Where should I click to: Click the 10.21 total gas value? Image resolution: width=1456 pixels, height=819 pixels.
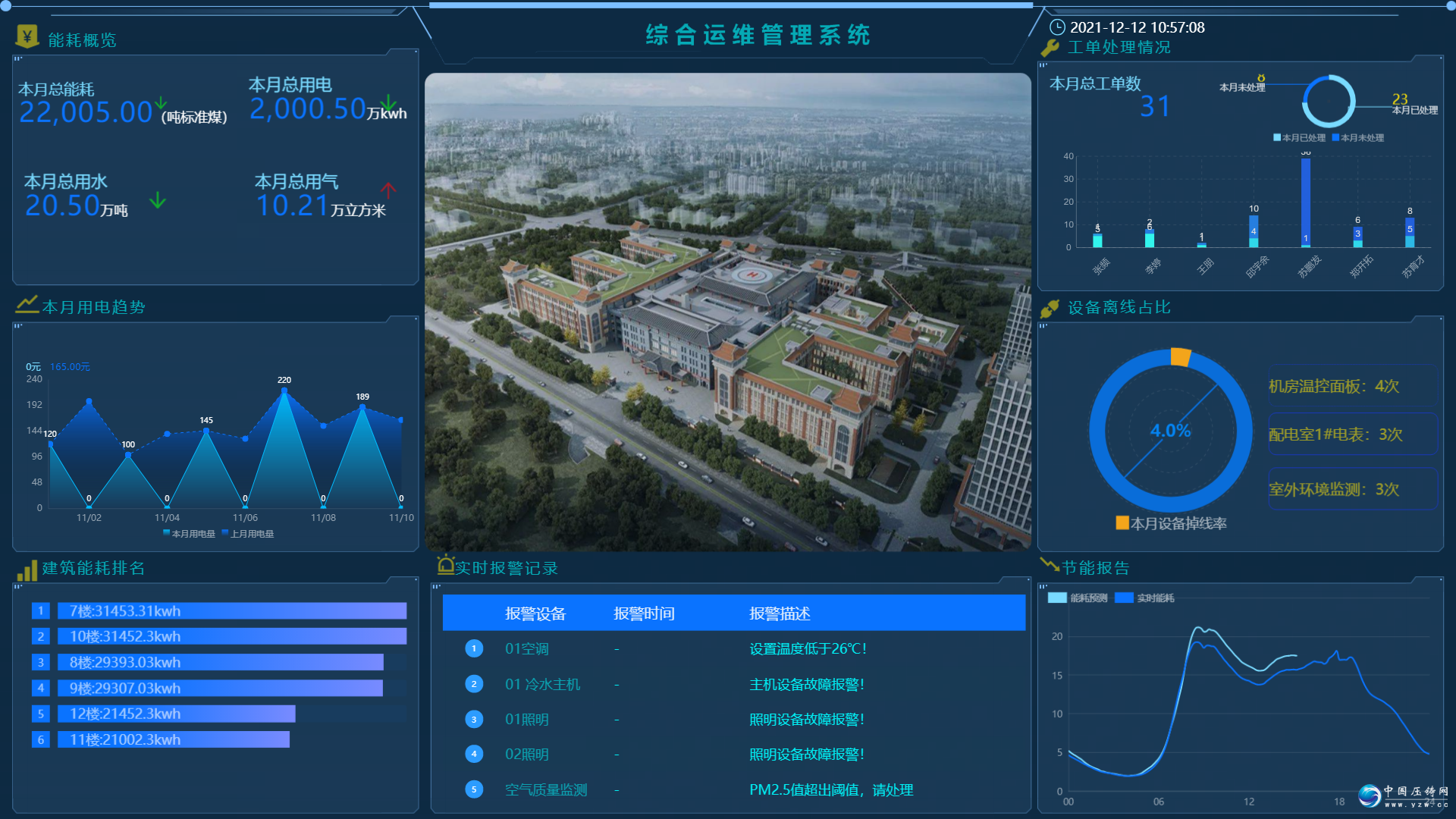[292, 206]
